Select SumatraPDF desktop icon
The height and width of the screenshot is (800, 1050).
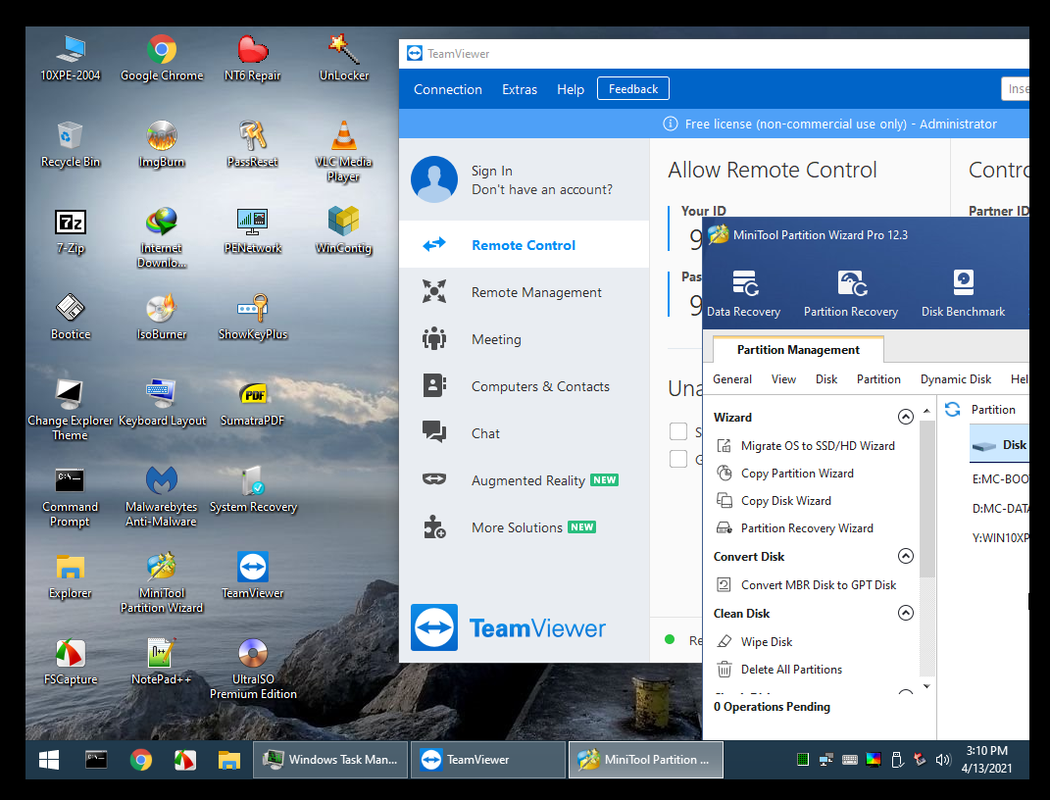(x=252, y=403)
